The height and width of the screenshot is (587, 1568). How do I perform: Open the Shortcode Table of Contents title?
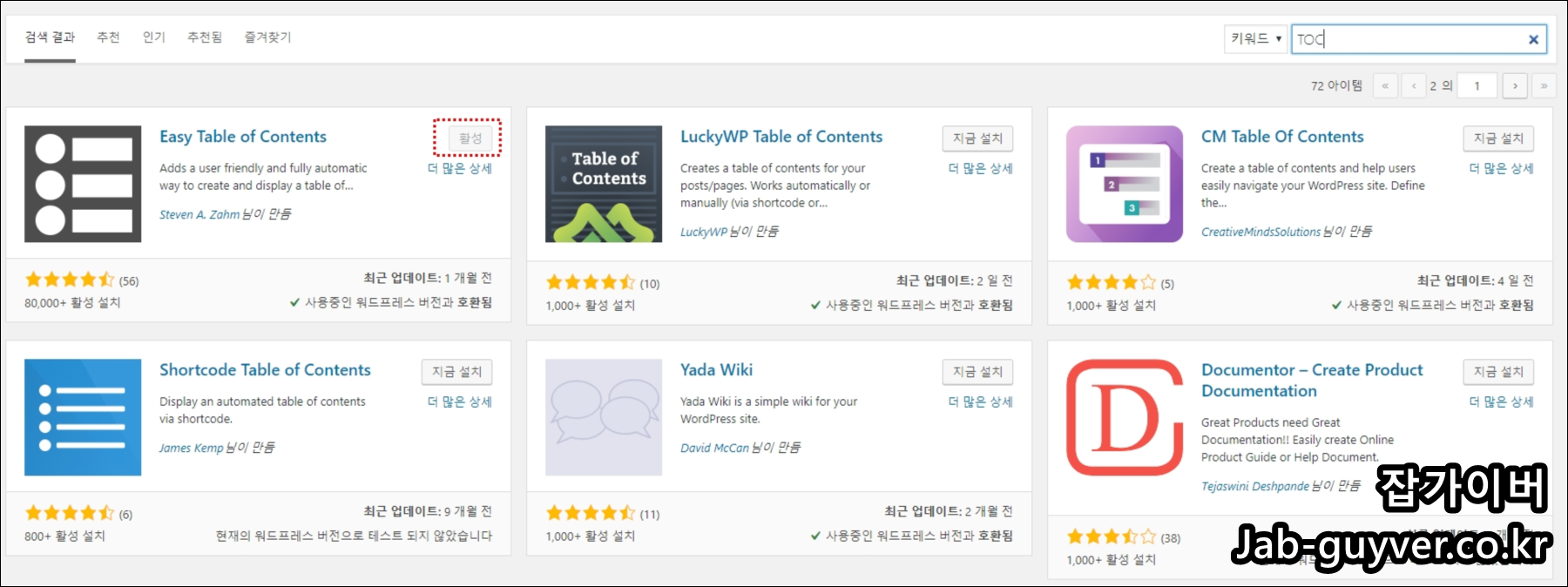coord(265,370)
